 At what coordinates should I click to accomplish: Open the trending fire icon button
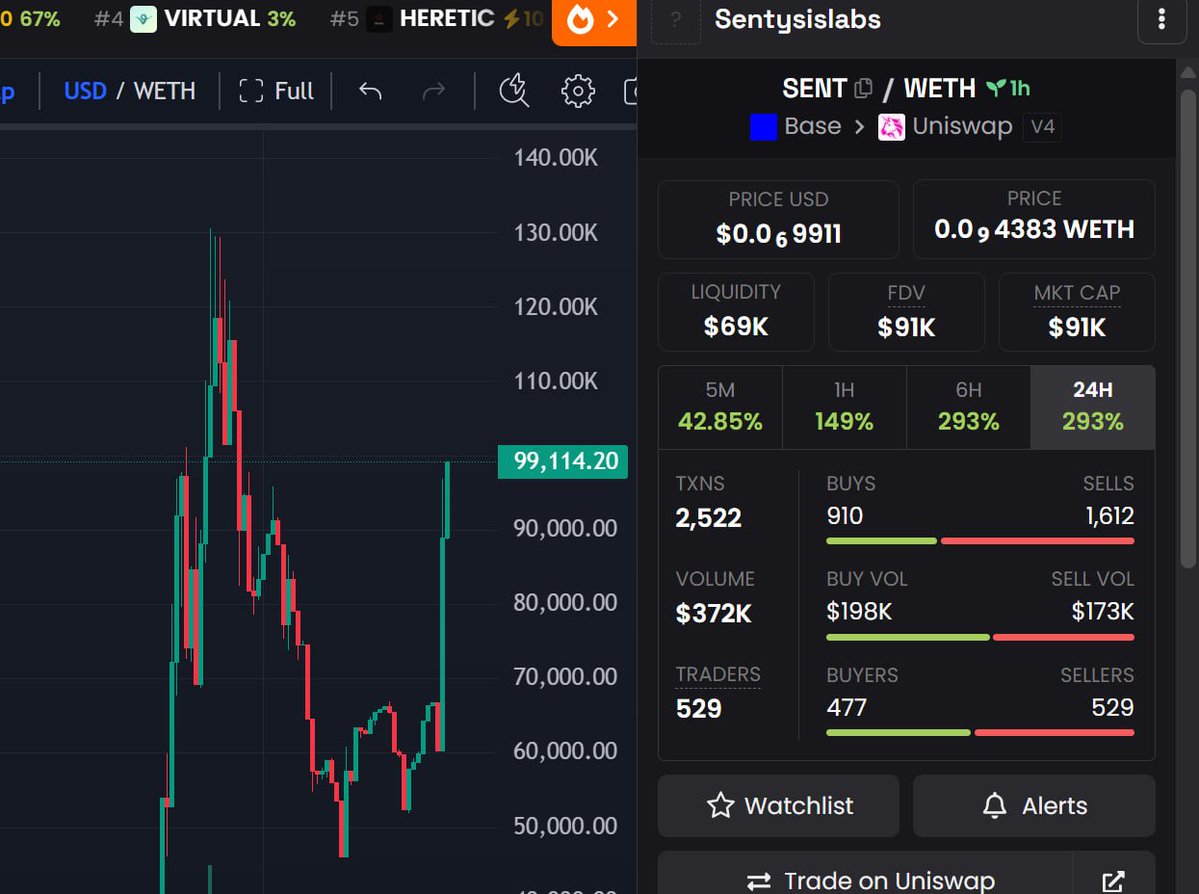(x=594, y=21)
